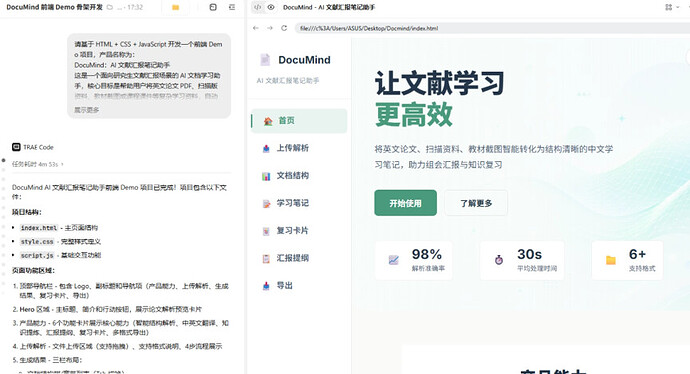Collapse the chat sidebar with the list icon
The width and height of the screenshot is (690, 374).
tap(232, 7)
